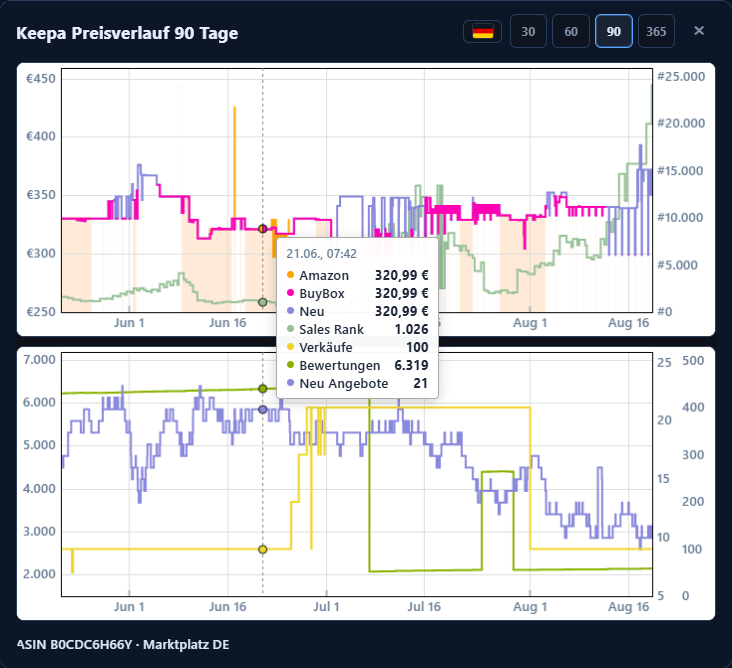
Task: Click the Aug 1 label under upper chart
Action: (x=530, y=323)
